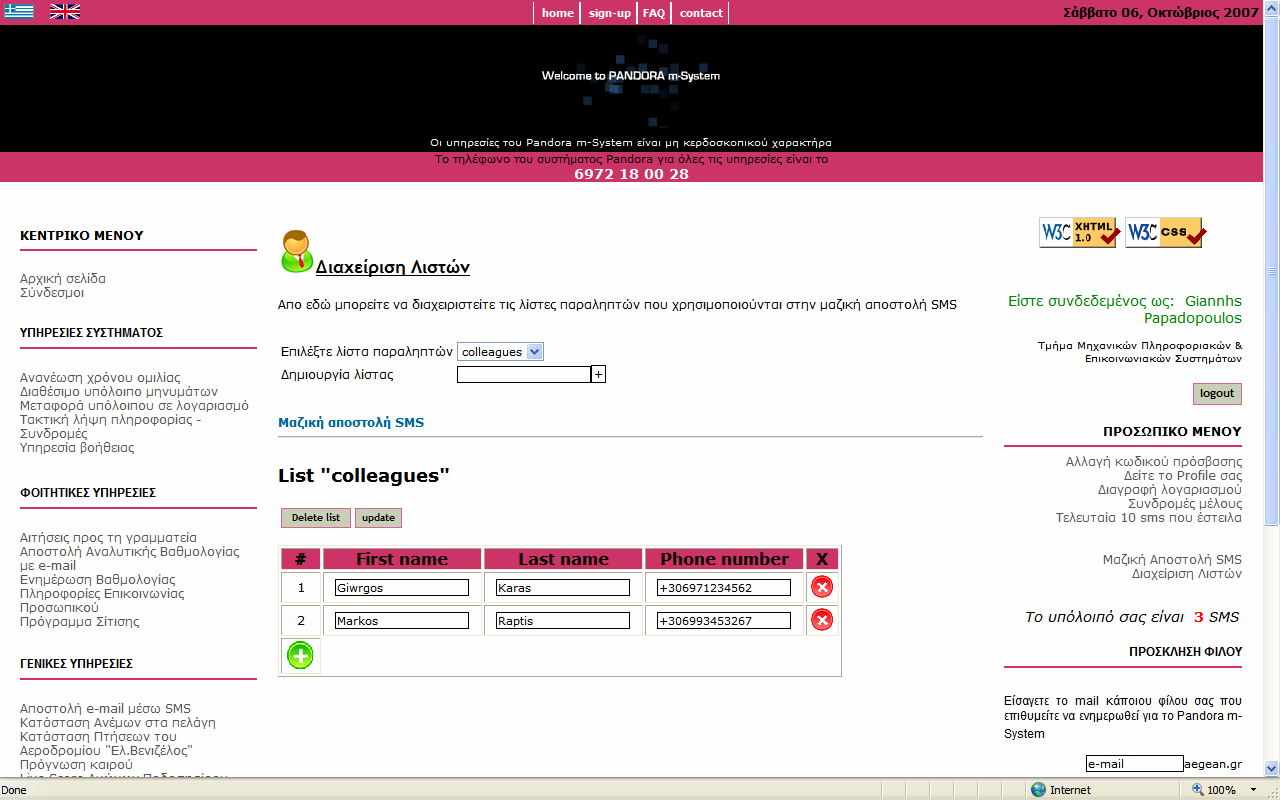Open Αιτήσεις προς τη γραμματεία link
Viewport: 1280px width, 800px height.
coord(108,538)
